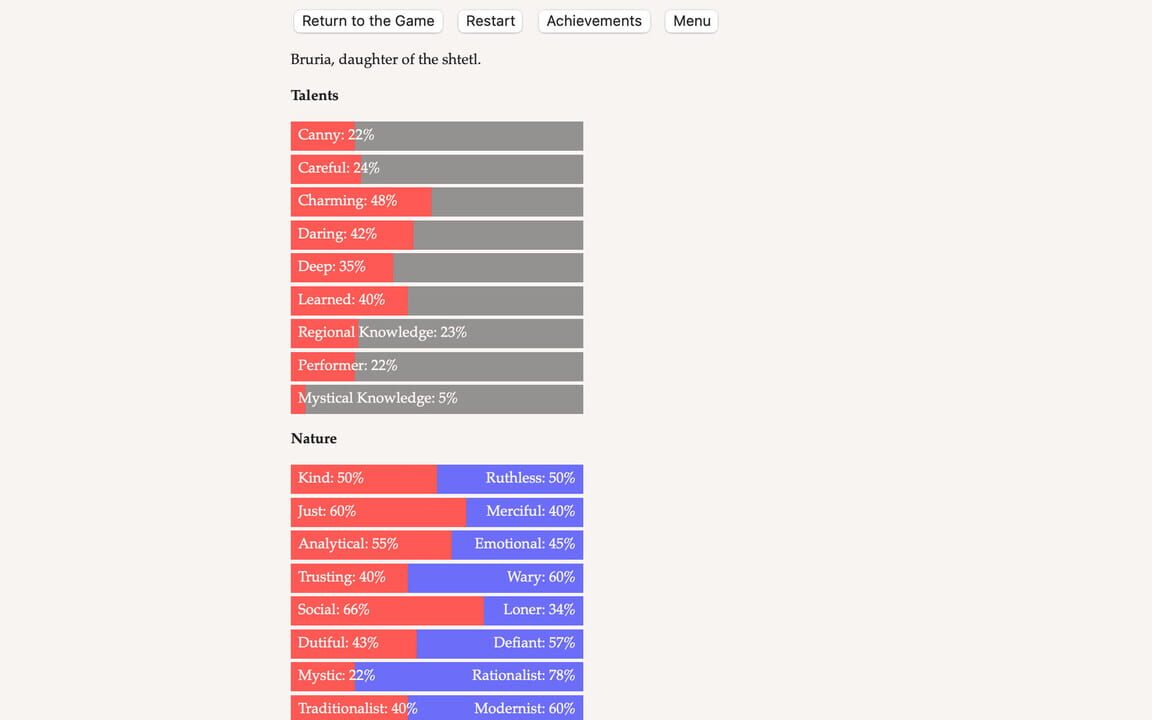Screen dimensions: 1152x720
Task: Click the Kind versus Ruthless bar
Action: 437,478
